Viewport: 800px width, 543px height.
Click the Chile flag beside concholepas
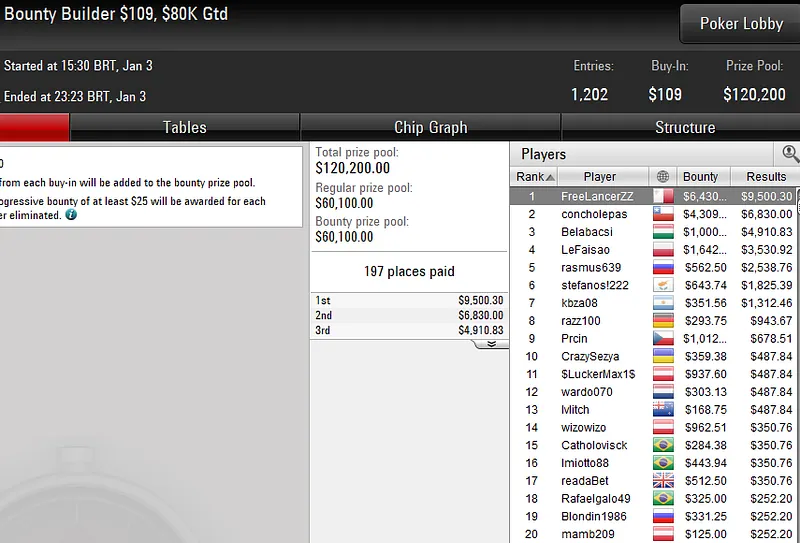(663, 214)
